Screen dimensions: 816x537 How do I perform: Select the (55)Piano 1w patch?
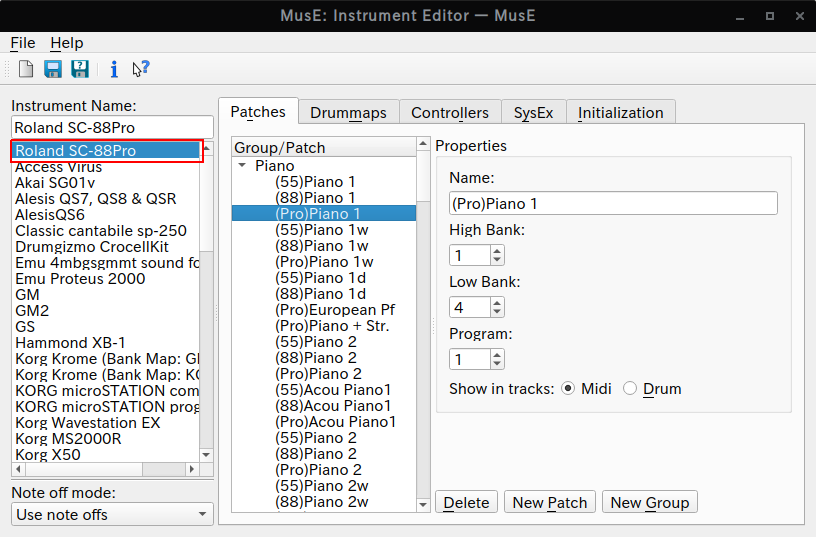click(324, 229)
